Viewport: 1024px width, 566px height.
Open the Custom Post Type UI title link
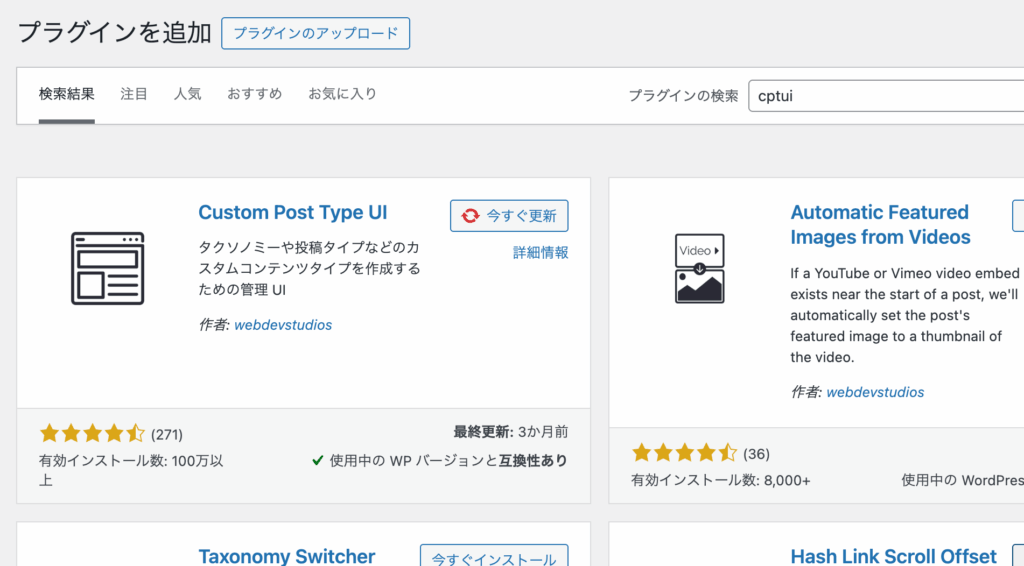point(292,212)
